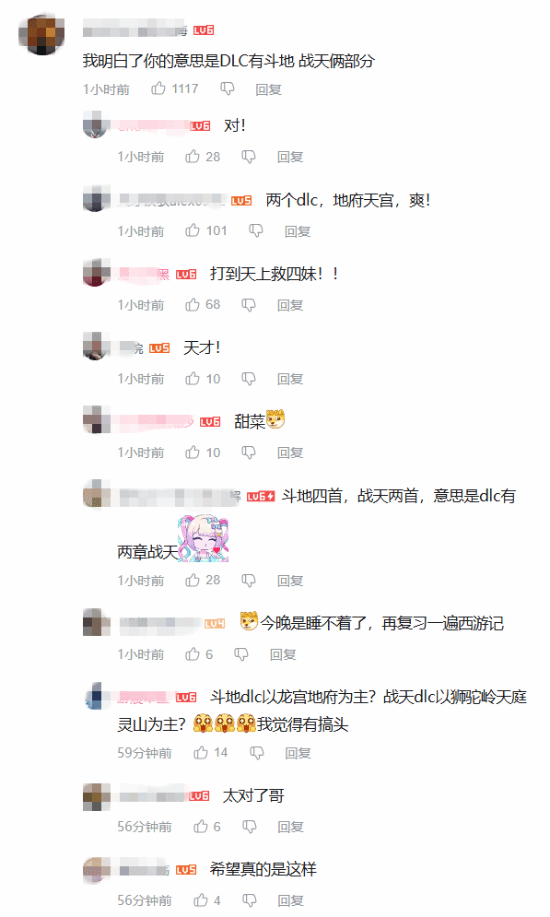The image size is (550, 917).
Task: Click the anime girl sticker image
Action: point(204,538)
